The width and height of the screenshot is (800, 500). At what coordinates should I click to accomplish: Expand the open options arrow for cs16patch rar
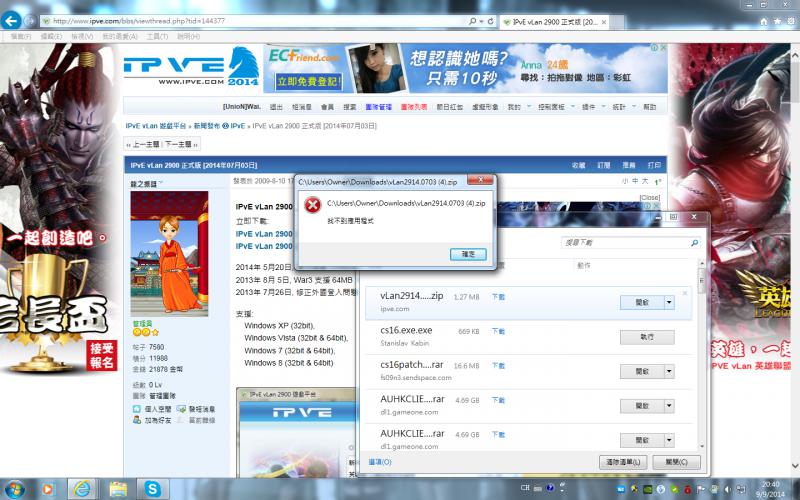click(669, 371)
